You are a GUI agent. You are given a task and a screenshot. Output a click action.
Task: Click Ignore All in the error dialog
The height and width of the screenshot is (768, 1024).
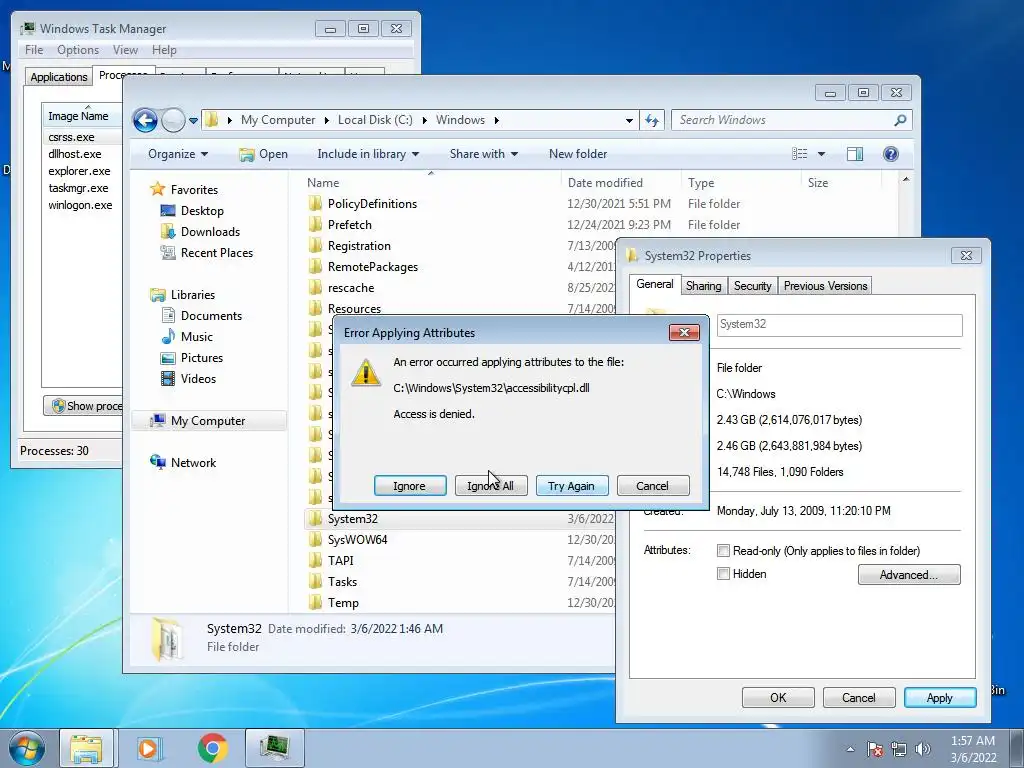point(491,486)
